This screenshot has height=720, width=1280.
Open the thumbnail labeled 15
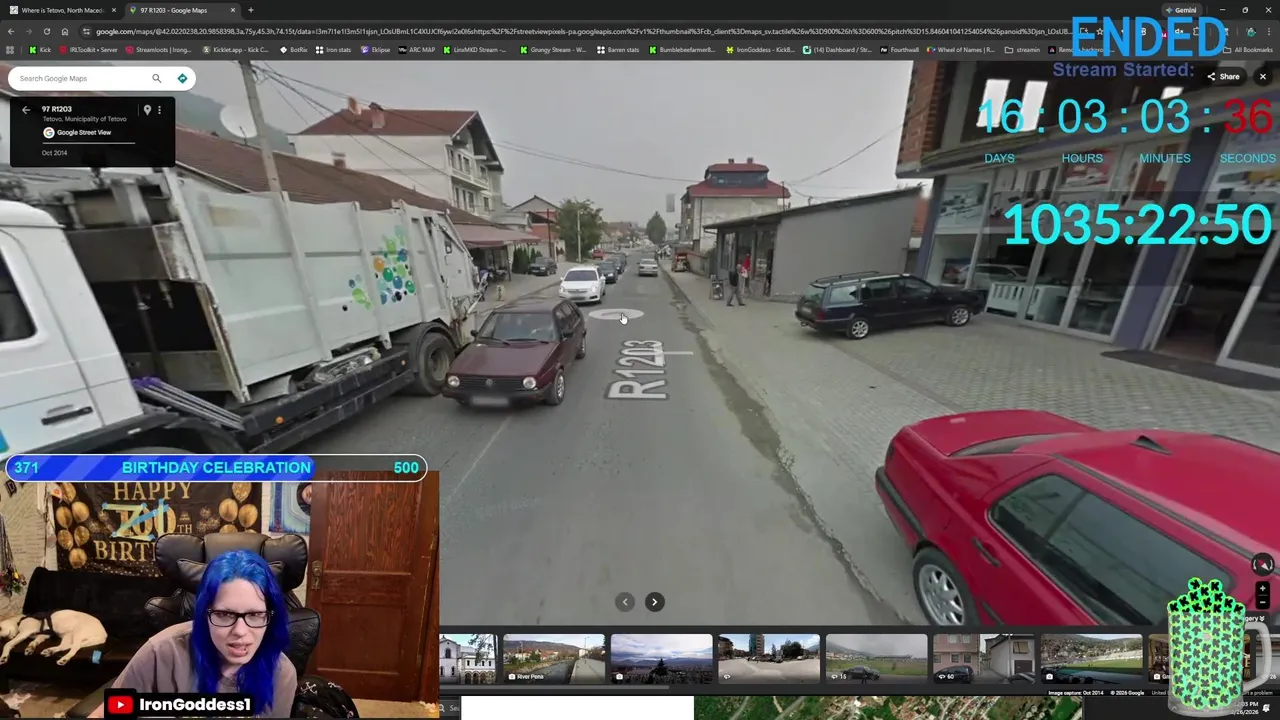(877, 658)
